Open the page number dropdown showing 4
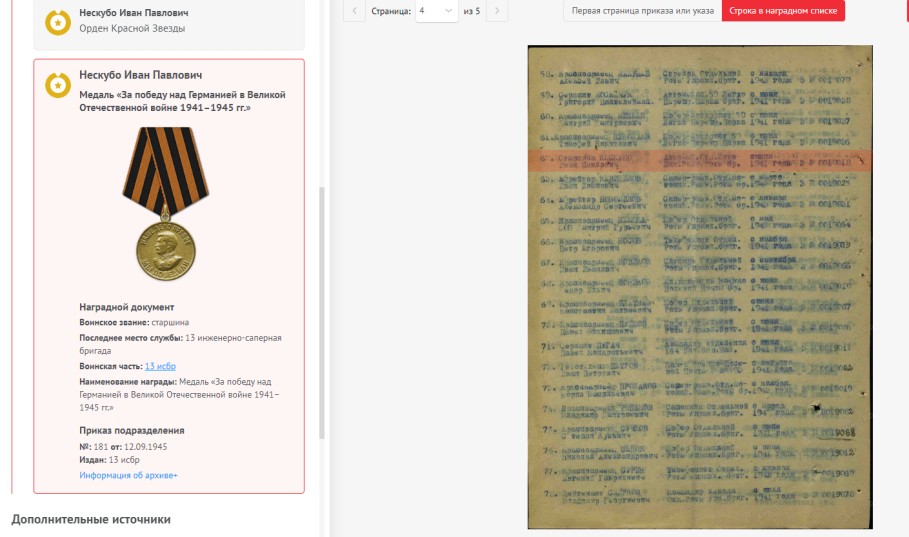The image size is (909, 537). (x=437, y=11)
